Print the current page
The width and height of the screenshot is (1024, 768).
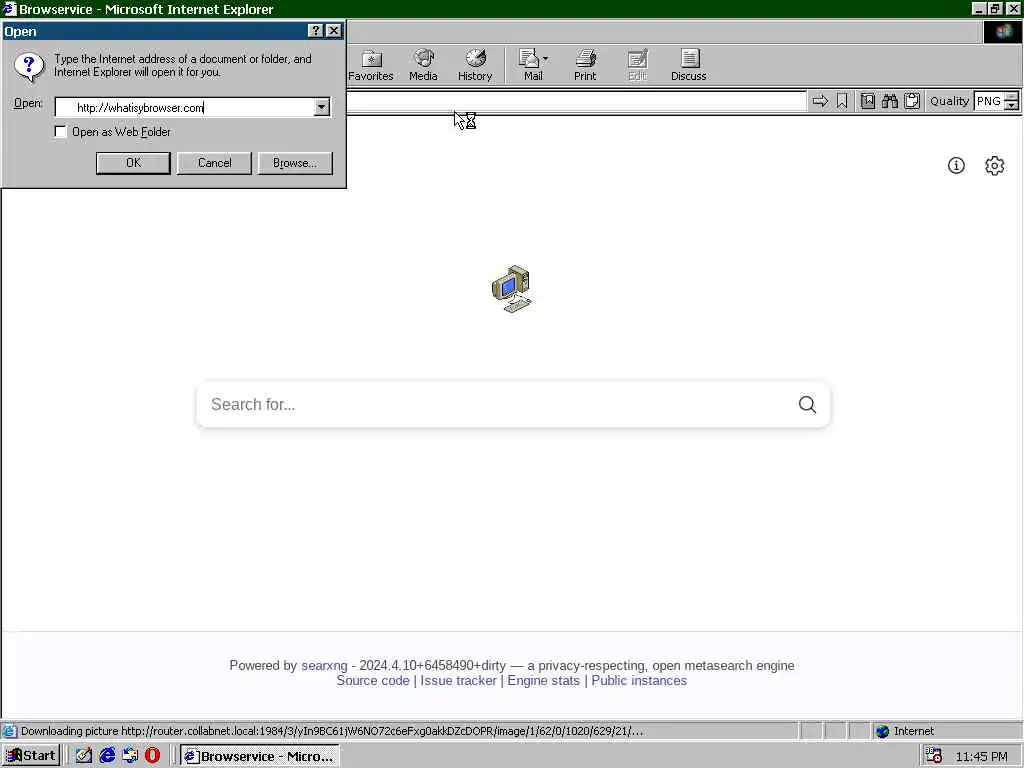click(585, 65)
